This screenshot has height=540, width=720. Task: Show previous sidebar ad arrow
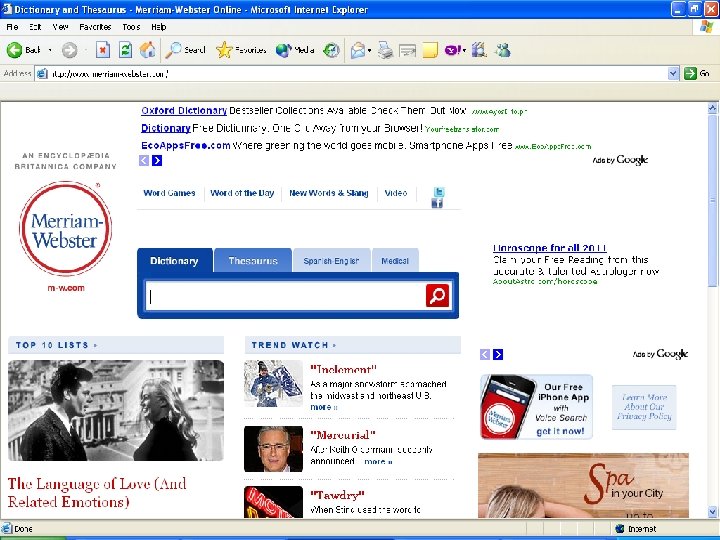(x=485, y=354)
